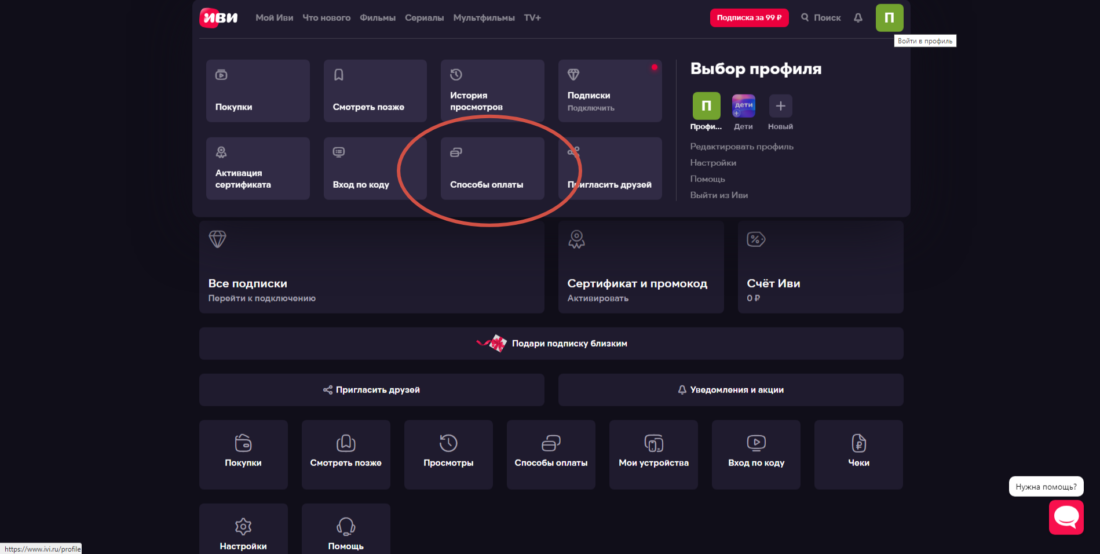Select the Дети kids profile

click(x=743, y=106)
